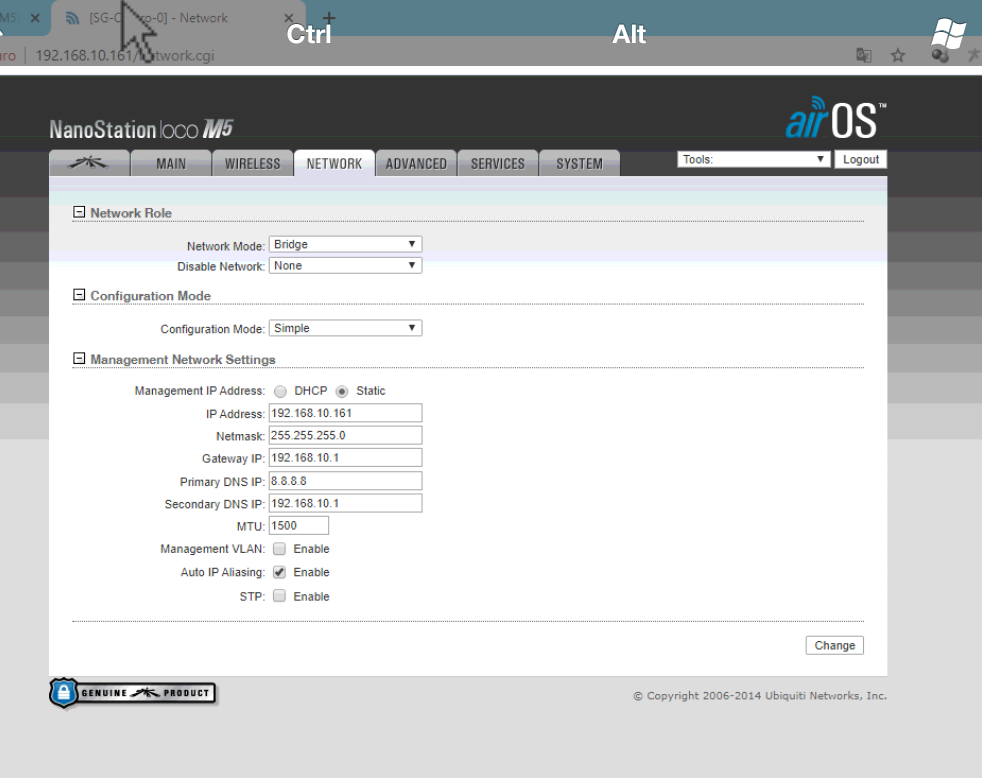The height and width of the screenshot is (778, 982).
Task: Click the Logout button
Action: tap(861, 159)
